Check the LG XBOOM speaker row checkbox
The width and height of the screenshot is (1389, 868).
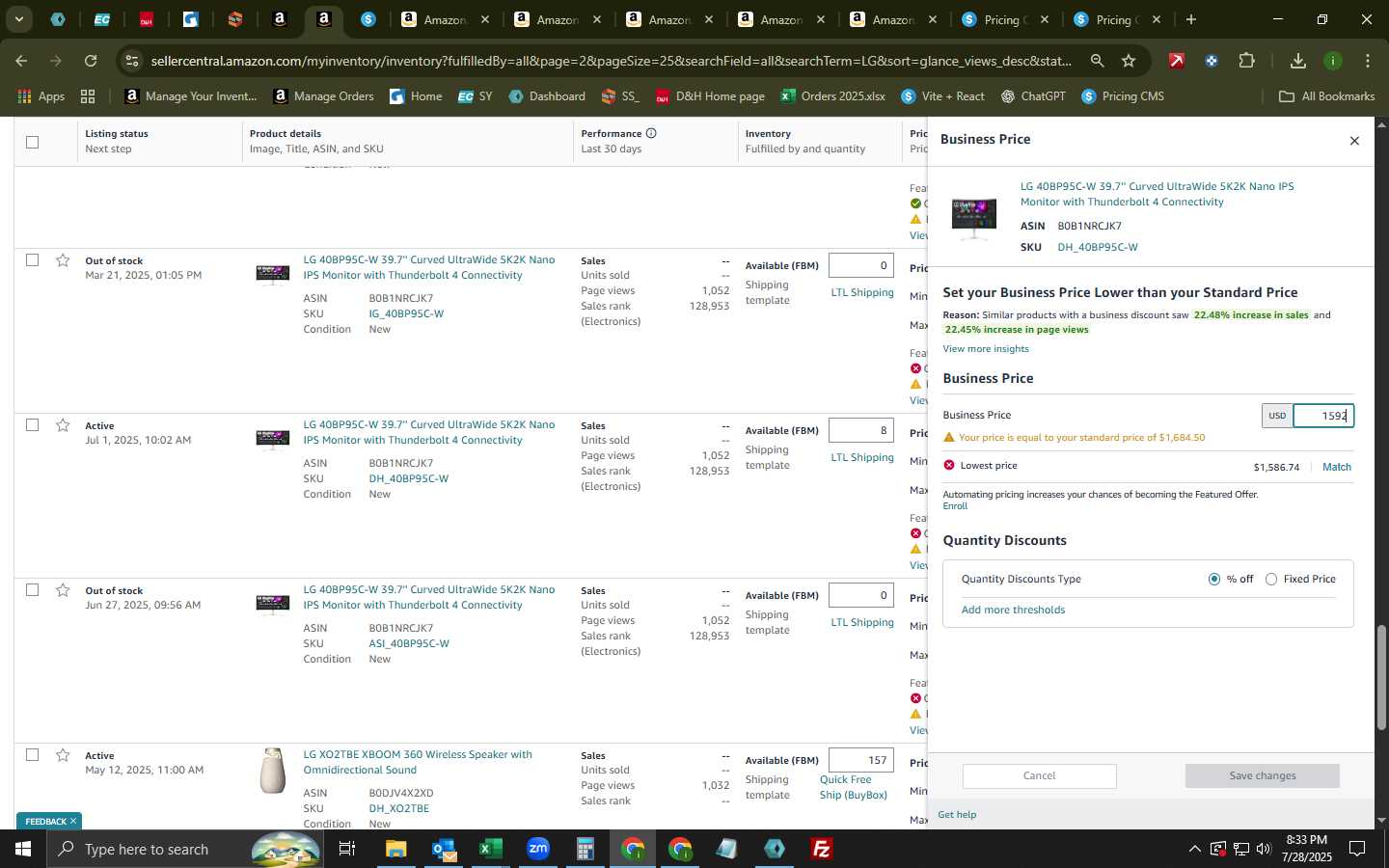(32, 755)
